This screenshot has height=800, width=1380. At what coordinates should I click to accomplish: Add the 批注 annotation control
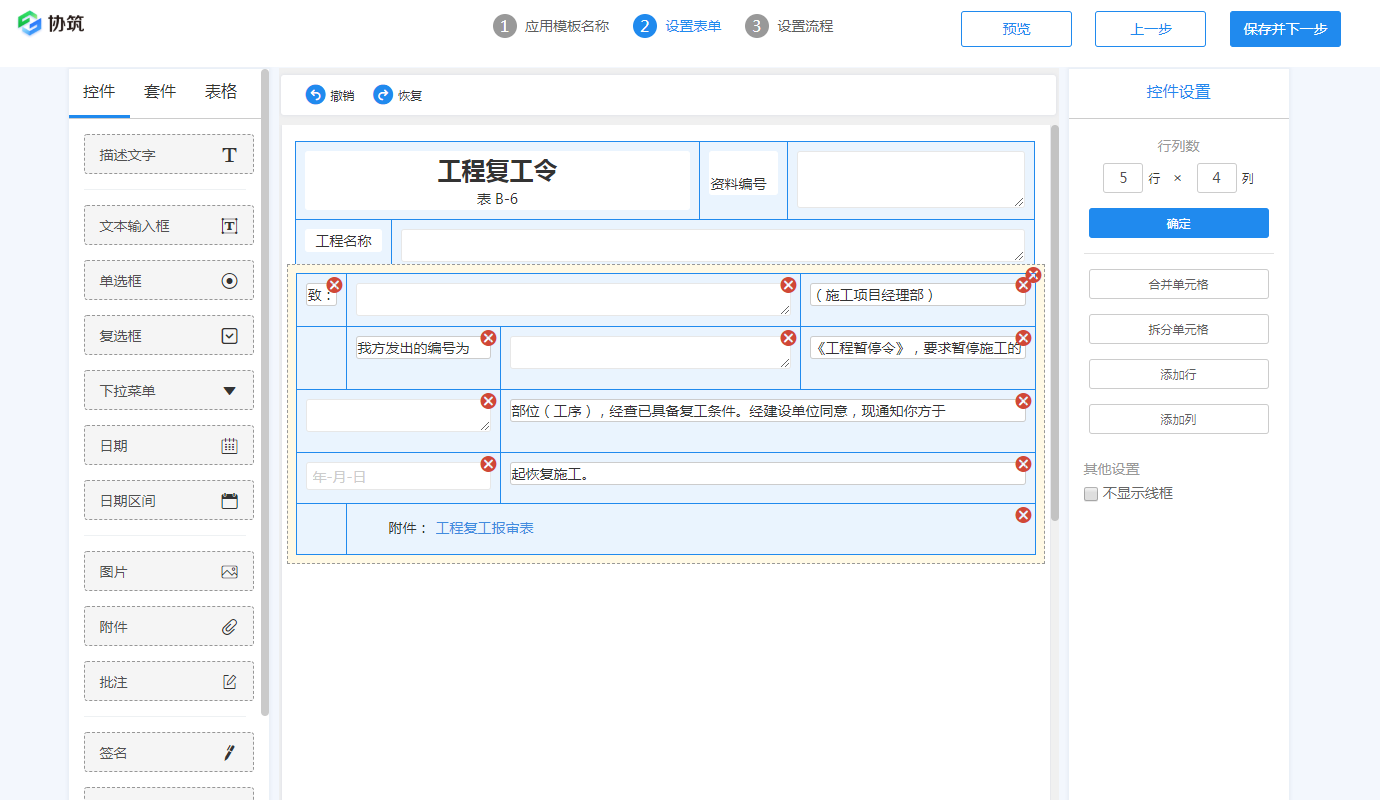coord(169,682)
